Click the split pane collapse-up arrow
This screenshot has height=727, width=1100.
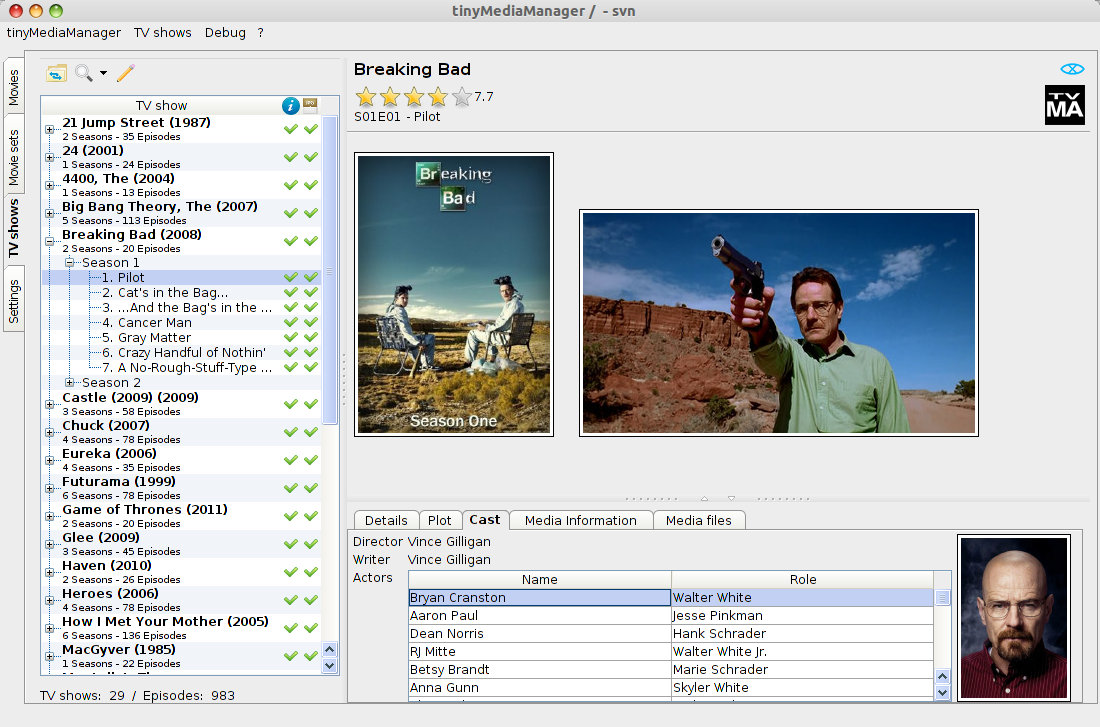coord(704,498)
